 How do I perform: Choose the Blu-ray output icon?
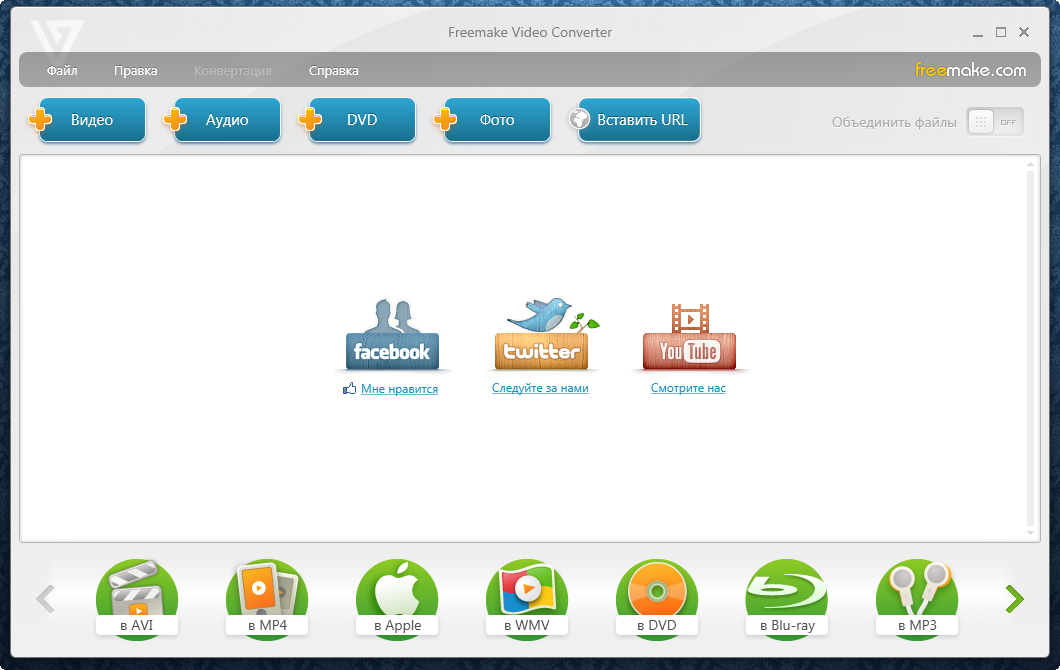[x=786, y=597]
